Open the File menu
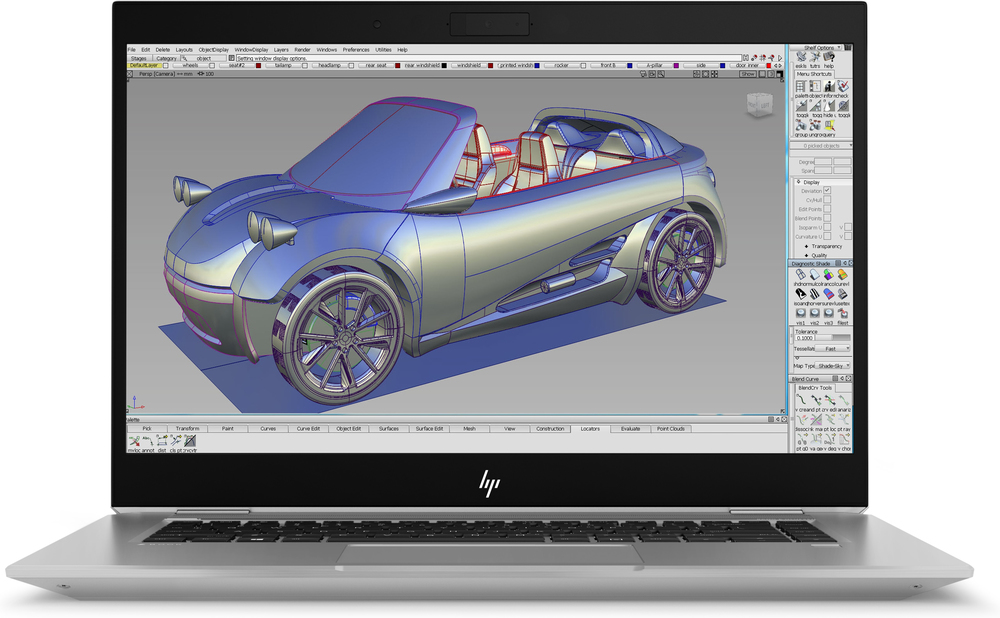Image resolution: width=1000 pixels, height=618 pixels. [131, 50]
